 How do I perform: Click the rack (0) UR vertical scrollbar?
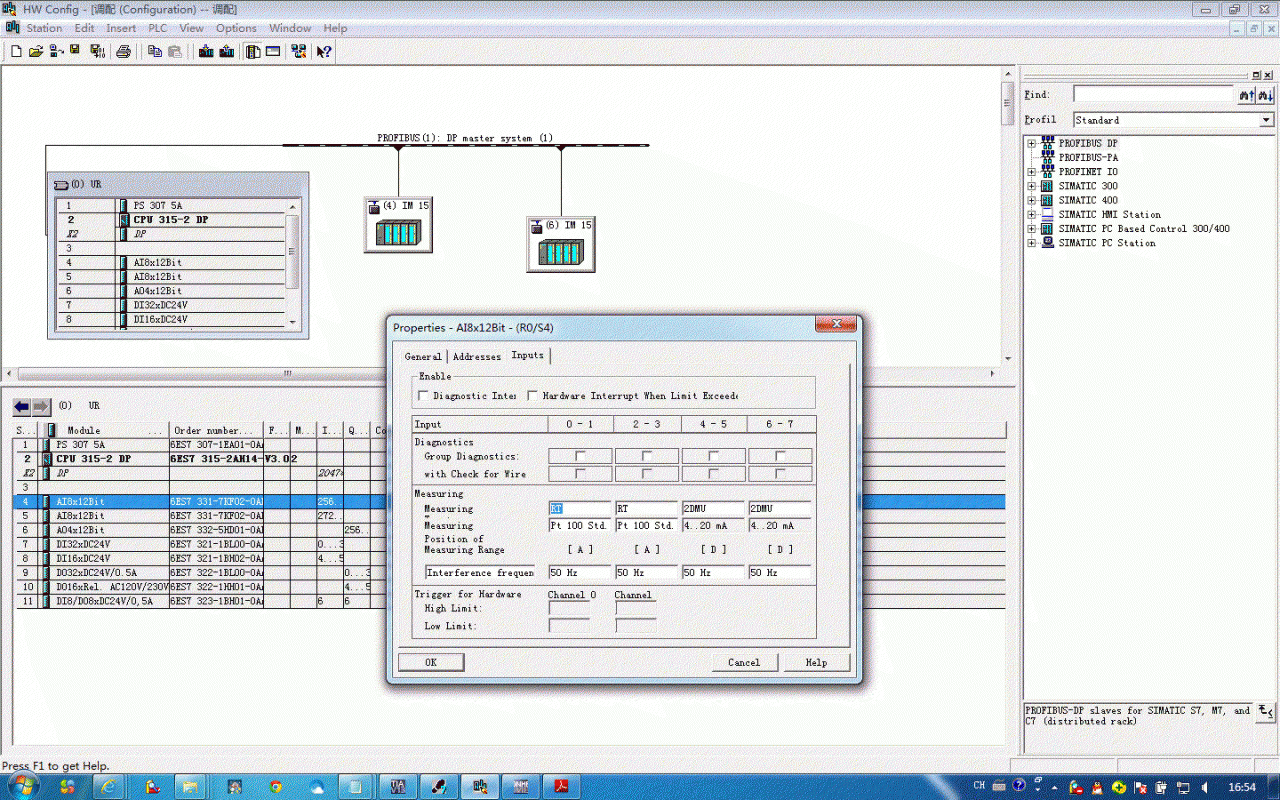[293, 262]
